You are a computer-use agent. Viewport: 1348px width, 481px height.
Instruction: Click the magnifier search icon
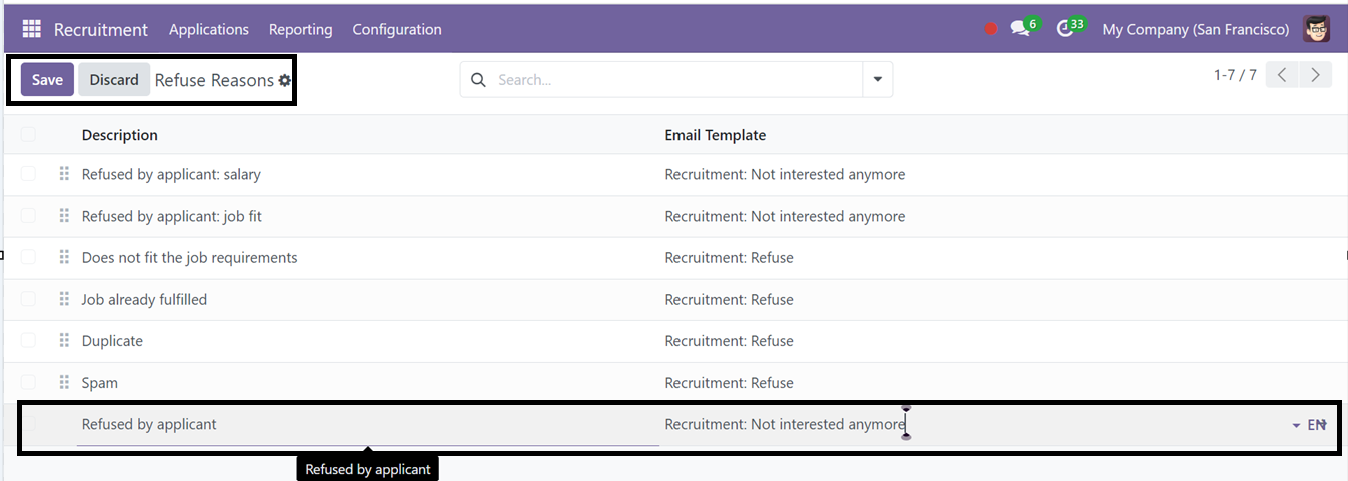coord(478,80)
